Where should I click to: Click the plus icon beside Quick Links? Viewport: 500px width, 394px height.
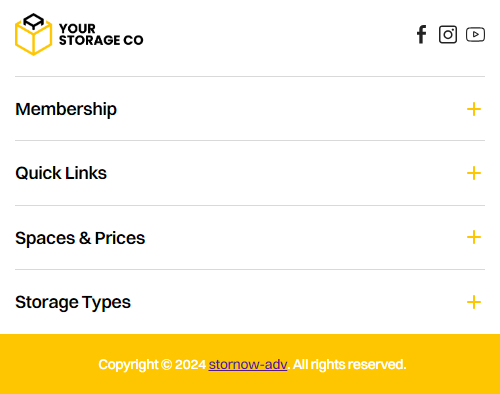pyautogui.click(x=474, y=173)
